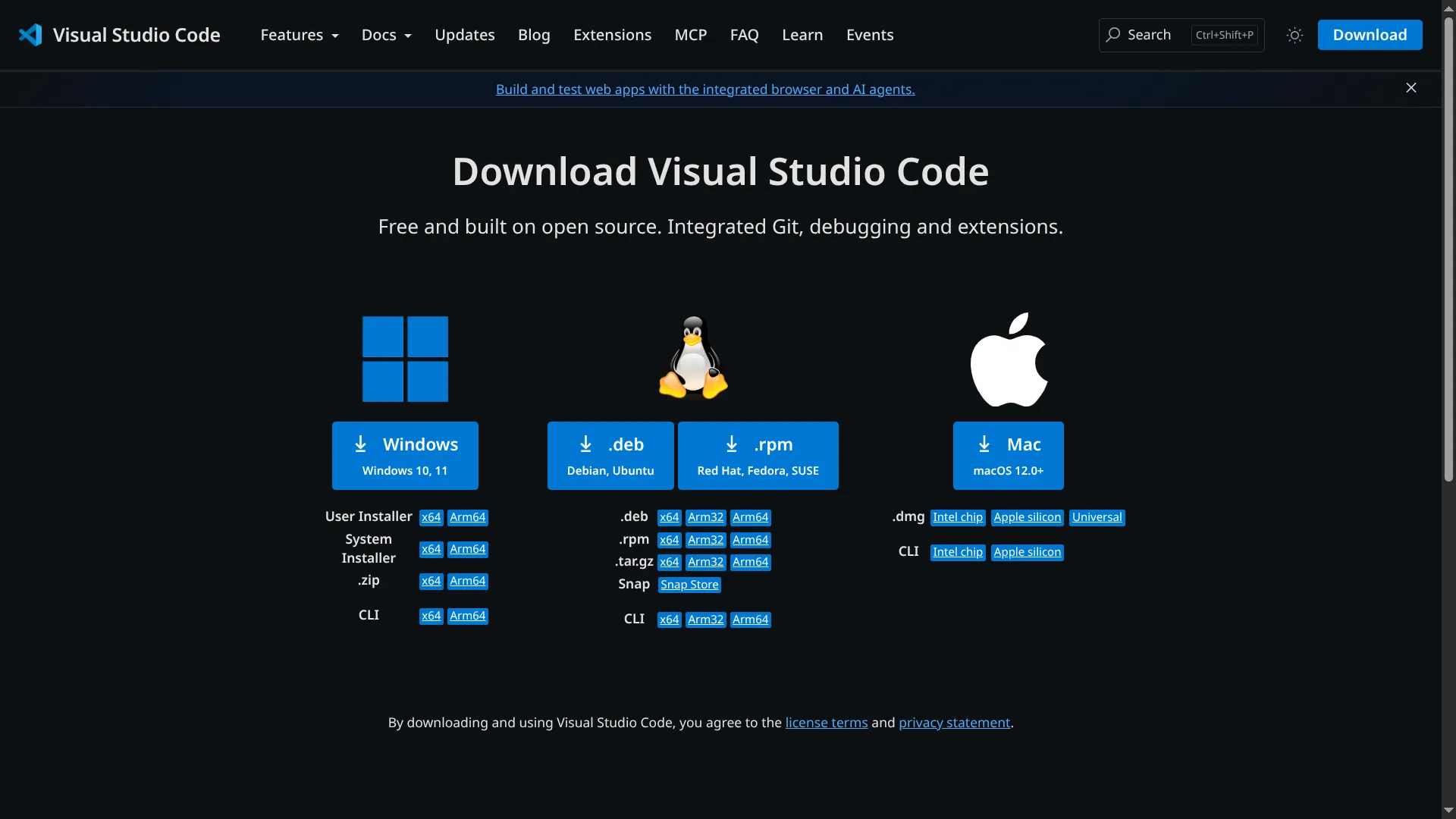Click the page's vertical scrollbar thumb

click(1448, 250)
